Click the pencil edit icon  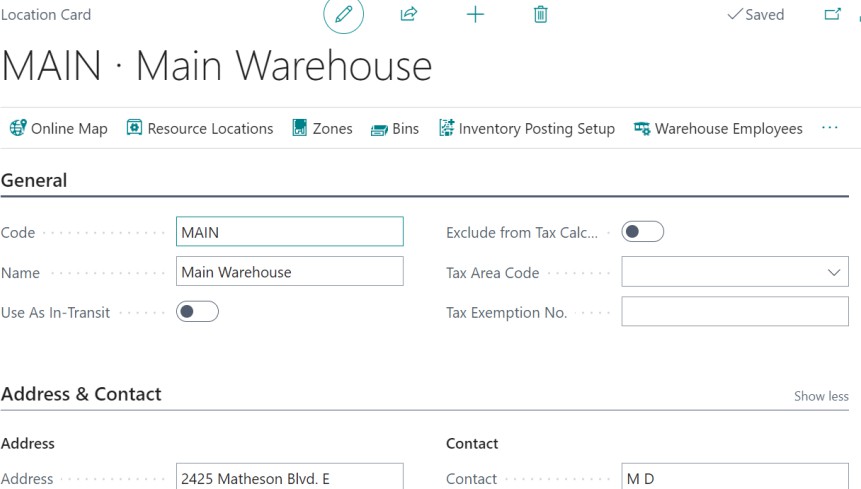(344, 15)
